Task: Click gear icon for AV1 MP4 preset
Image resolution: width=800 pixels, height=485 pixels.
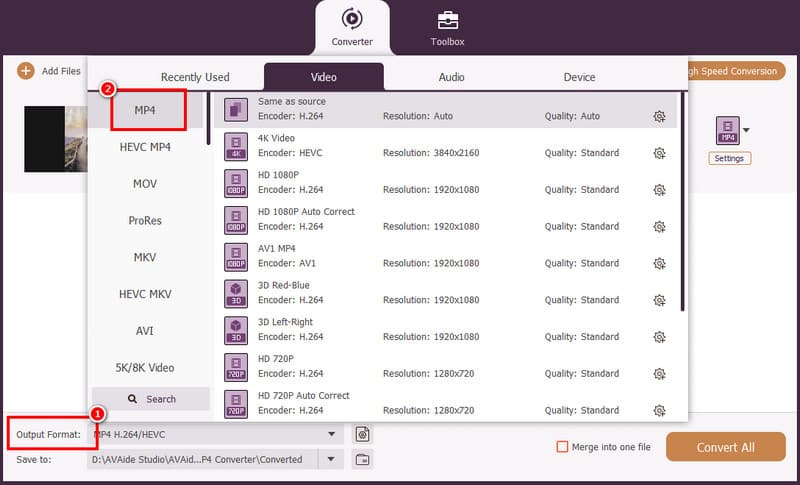Action: [x=659, y=264]
